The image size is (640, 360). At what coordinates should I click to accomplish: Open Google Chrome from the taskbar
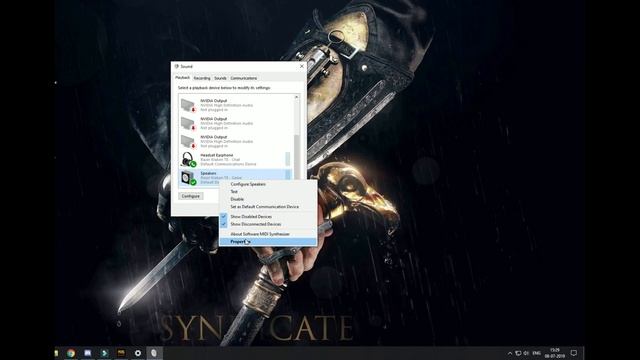pos(71,353)
